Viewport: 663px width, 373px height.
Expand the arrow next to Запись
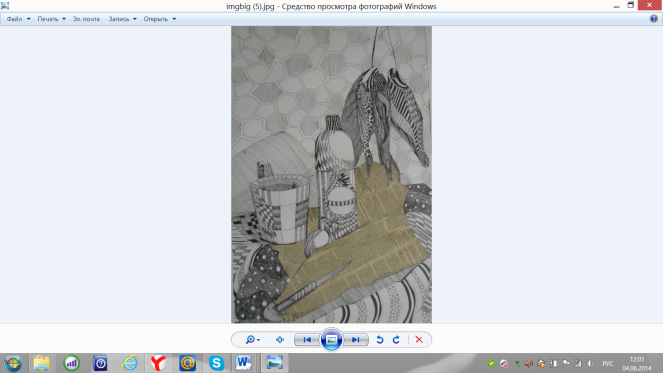pos(135,19)
